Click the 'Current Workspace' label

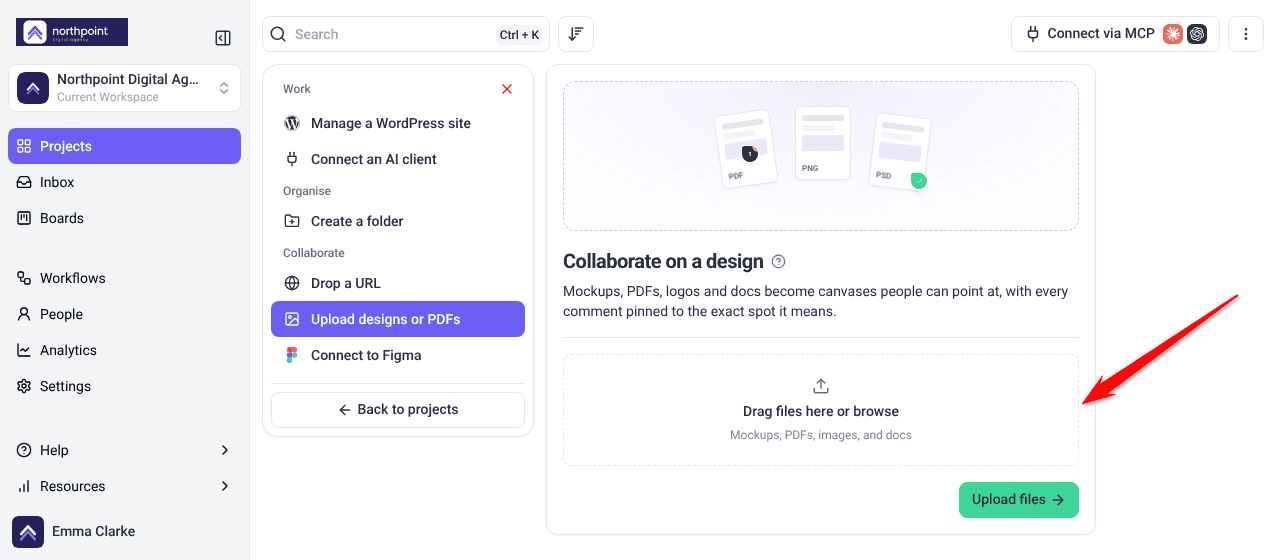[108, 97]
